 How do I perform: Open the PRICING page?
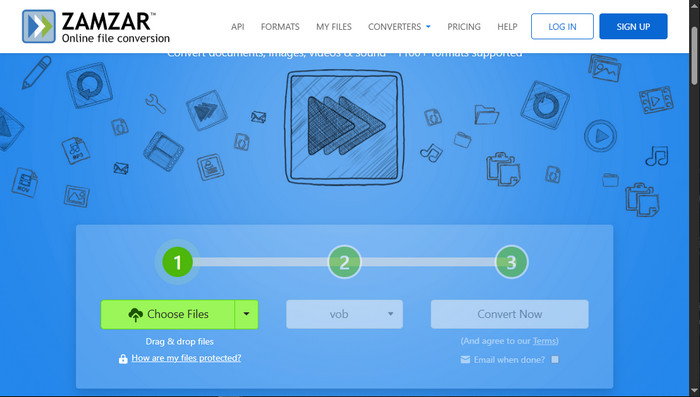[x=464, y=27]
